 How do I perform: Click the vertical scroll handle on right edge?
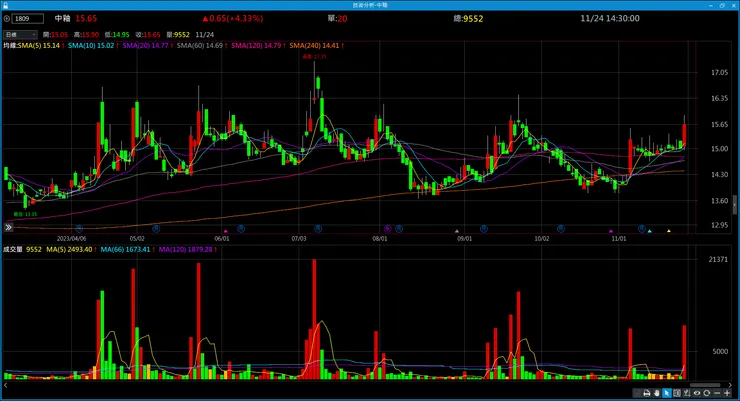(x=734, y=204)
